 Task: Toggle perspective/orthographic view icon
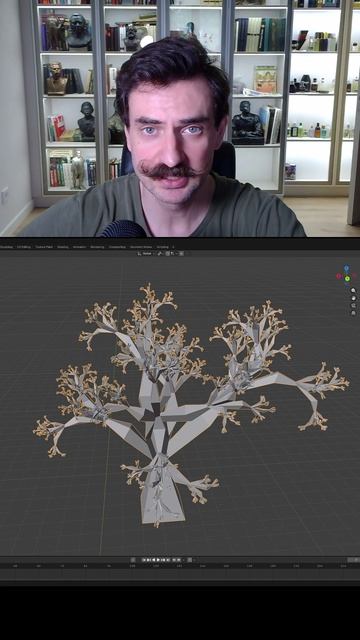coord(353,313)
